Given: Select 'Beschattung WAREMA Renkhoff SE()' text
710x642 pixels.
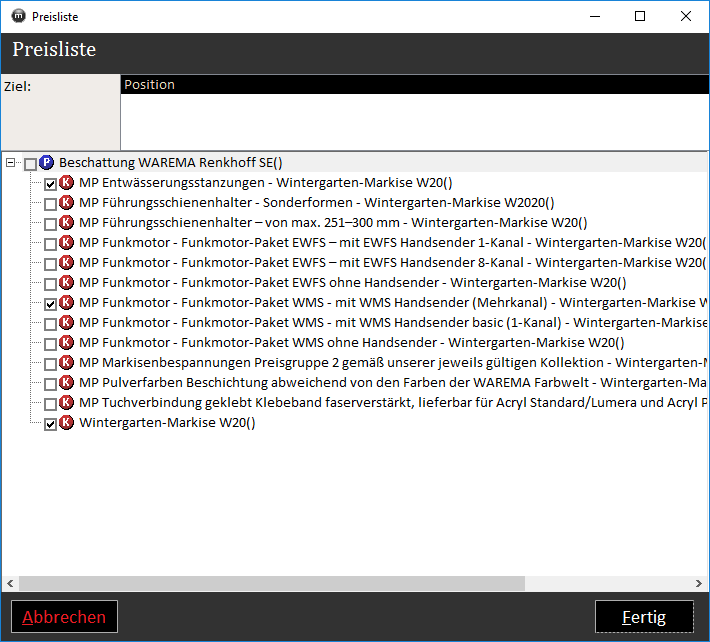Looking at the screenshot, I should [x=171, y=162].
